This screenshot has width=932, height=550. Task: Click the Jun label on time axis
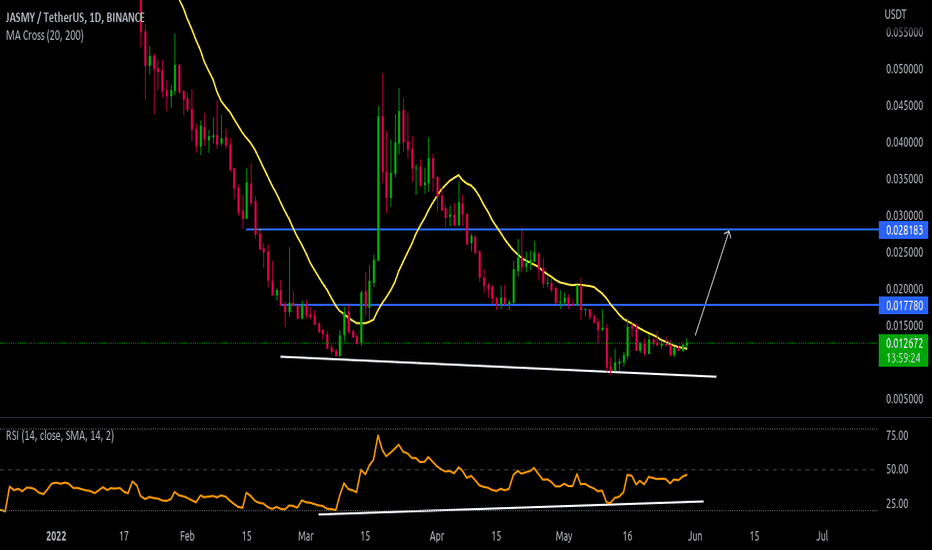[694, 536]
